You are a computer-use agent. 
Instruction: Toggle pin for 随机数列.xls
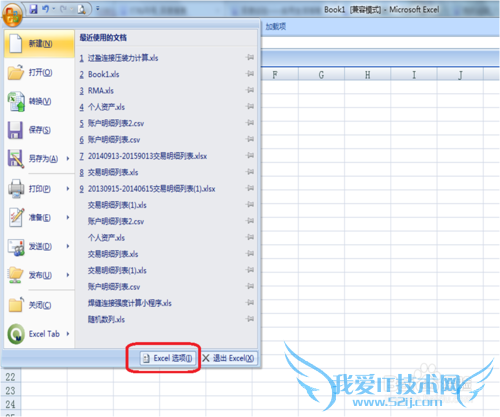coord(250,319)
